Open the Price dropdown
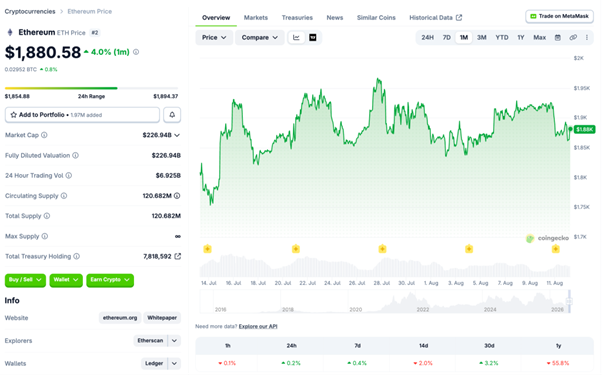Viewport: 602px width, 375px height. 214,38
